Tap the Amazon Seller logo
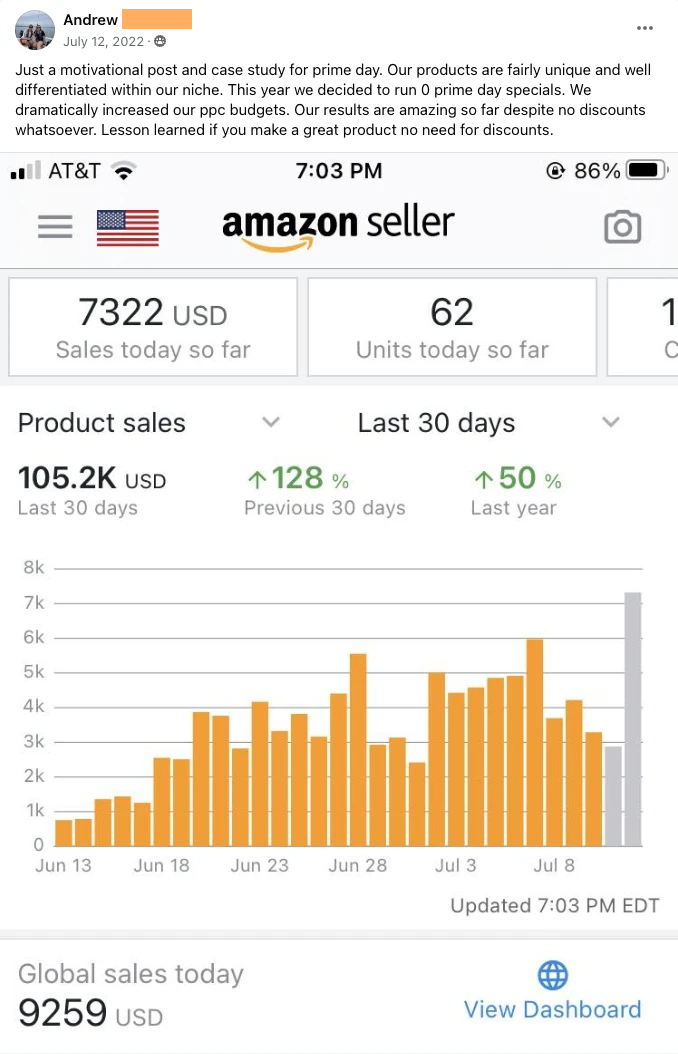Screen dimensions: 678x1054 click(x=338, y=226)
